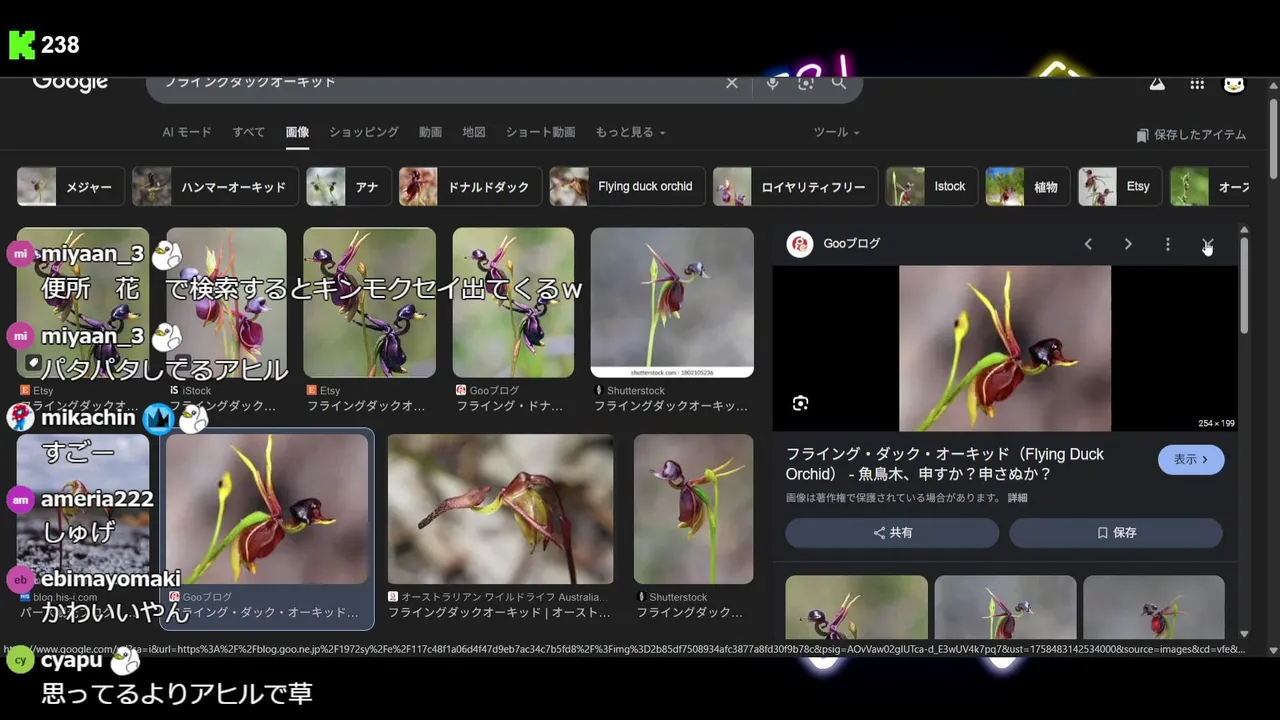Viewport: 1280px width, 720px height.
Task: Start voice search with the microphone icon
Action: pos(772,83)
